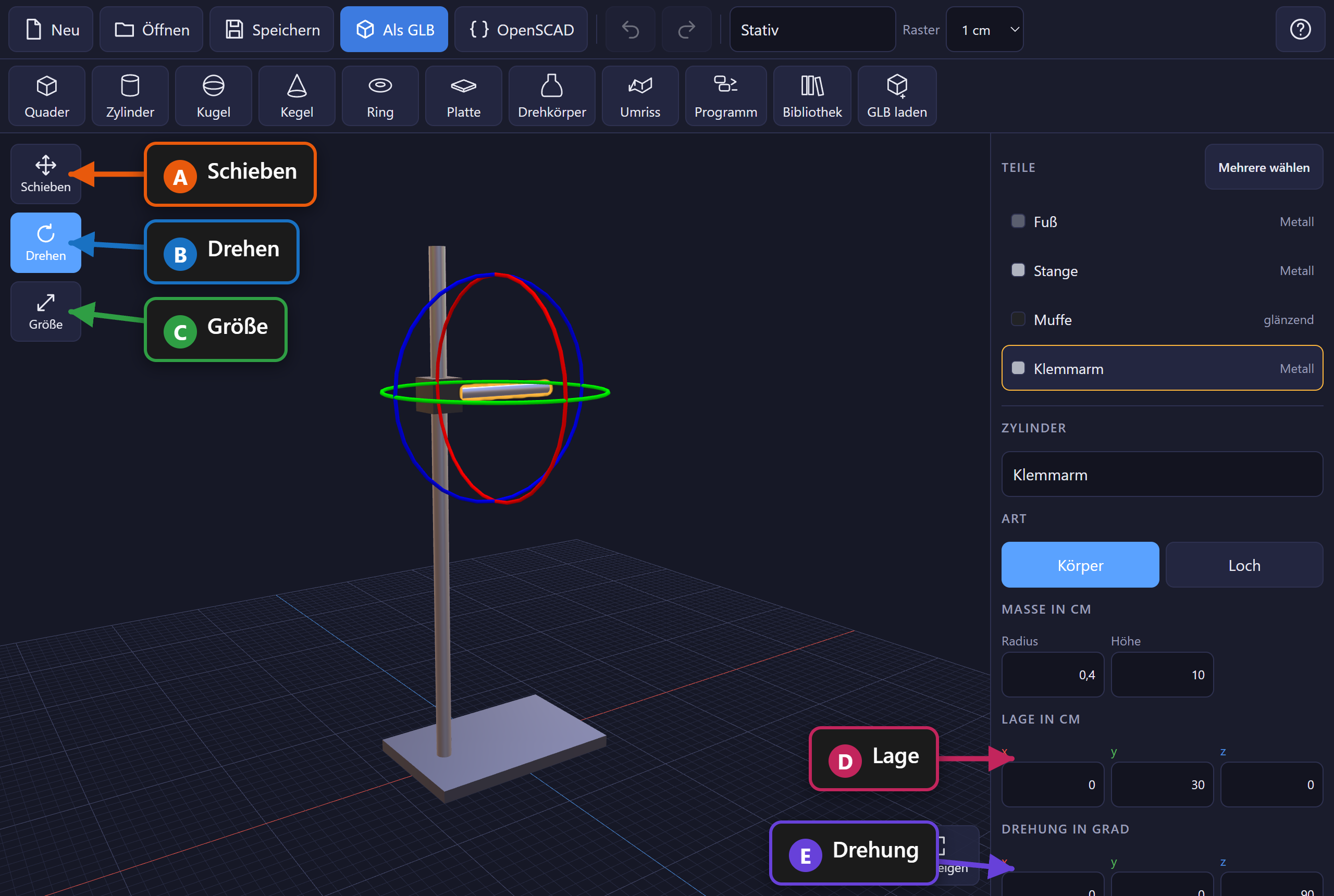Select the Größe scale tool
The width and height of the screenshot is (1334, 896).
[x=46, y=311]
